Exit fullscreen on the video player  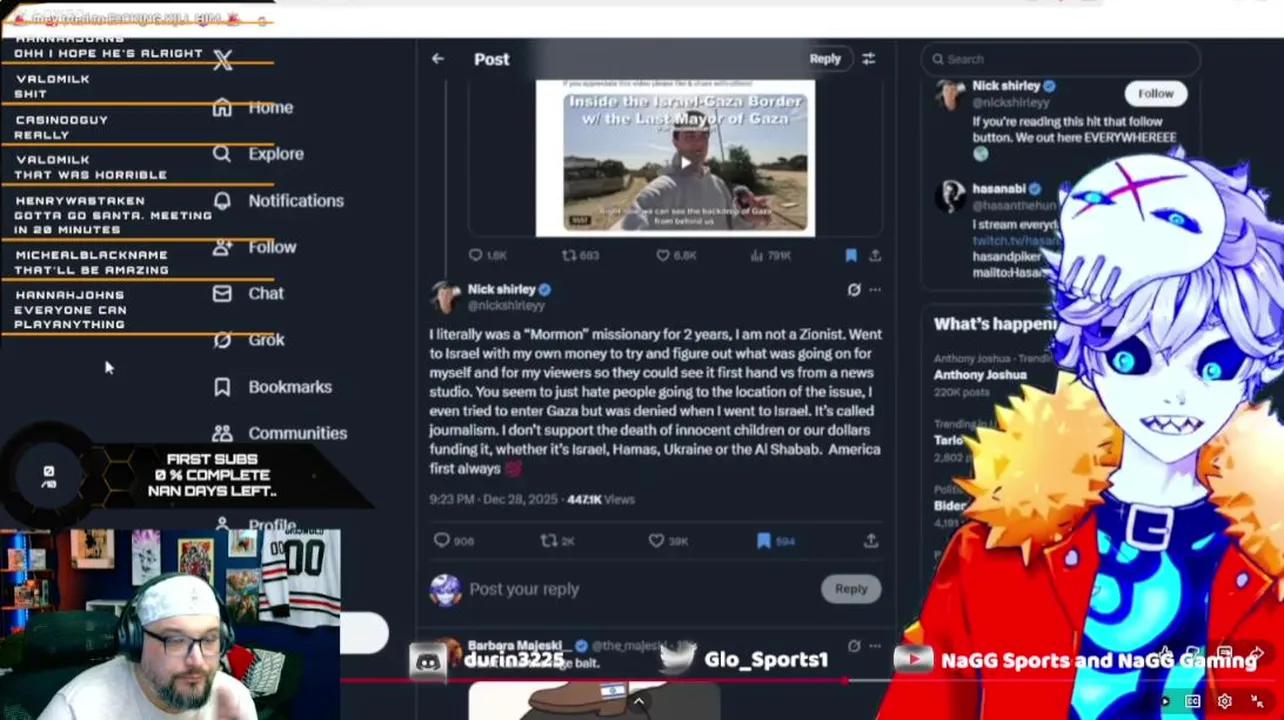pyautogui.click(x=1257, y=702)
